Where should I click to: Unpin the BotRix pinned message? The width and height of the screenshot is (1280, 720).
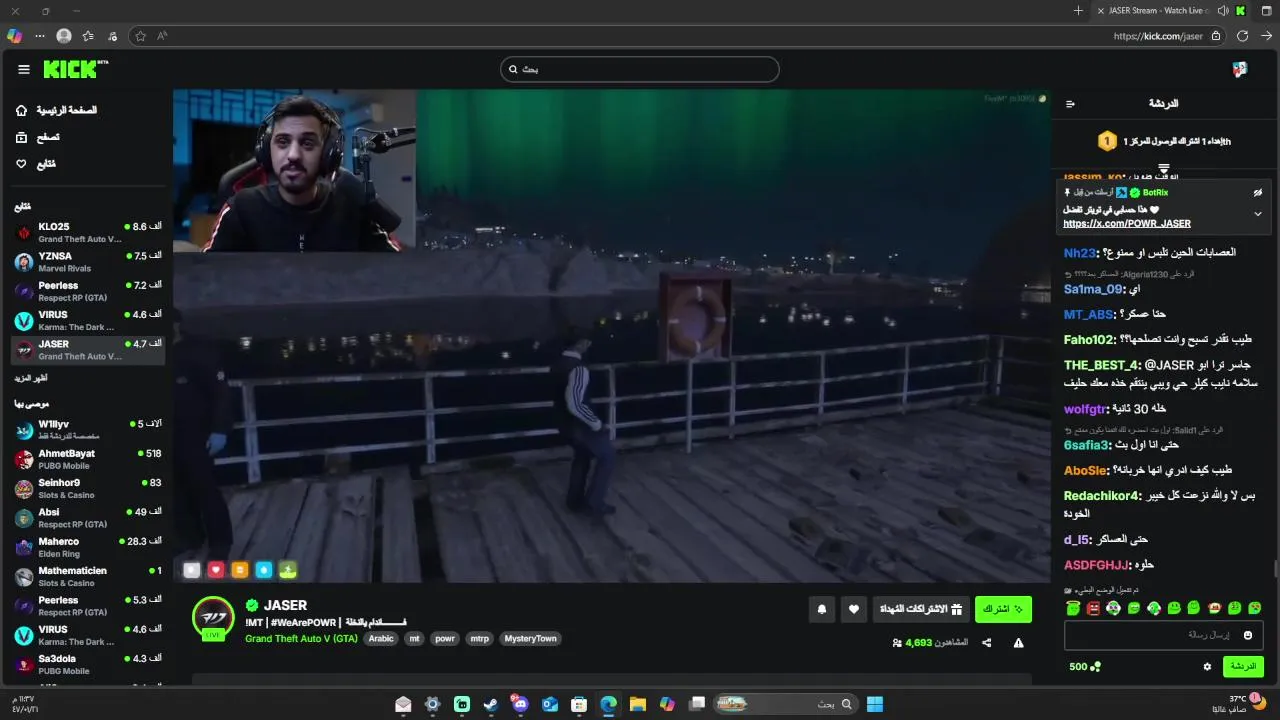tap(1258, 192)
